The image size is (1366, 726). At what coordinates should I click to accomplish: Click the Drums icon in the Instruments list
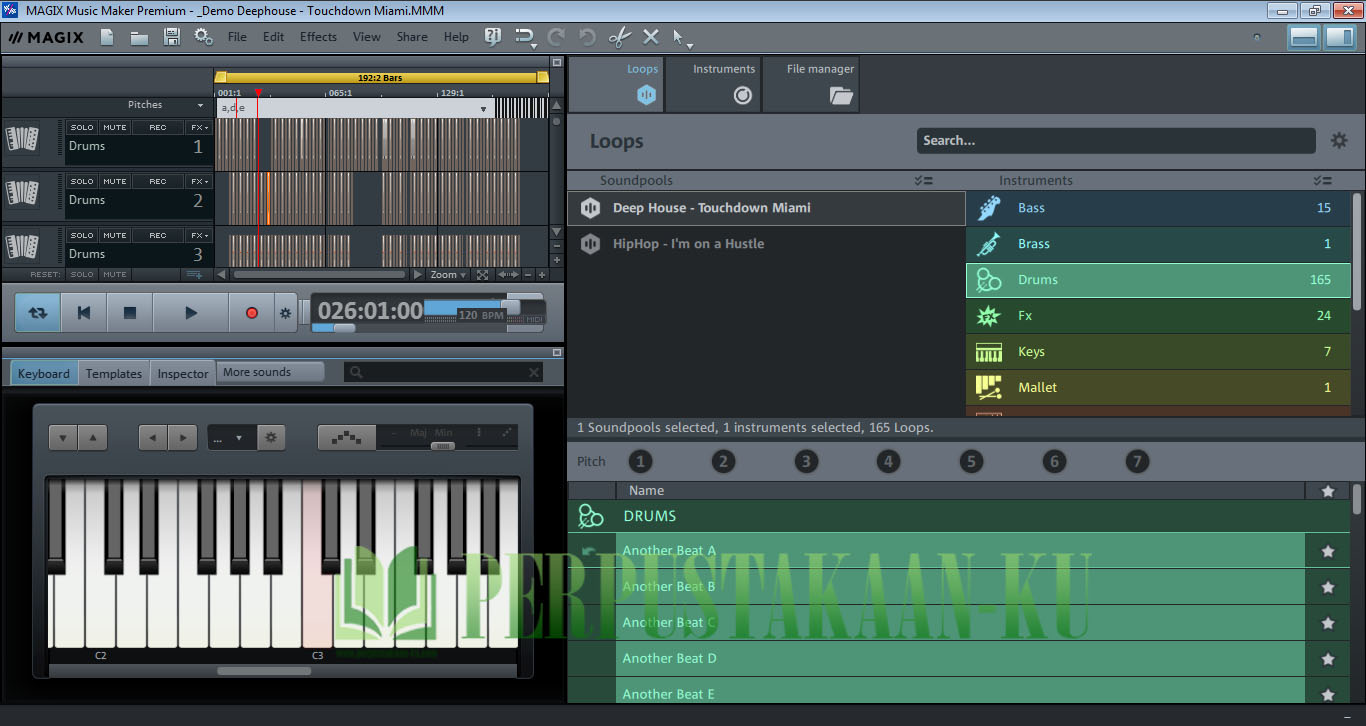[x=988, y=280]
